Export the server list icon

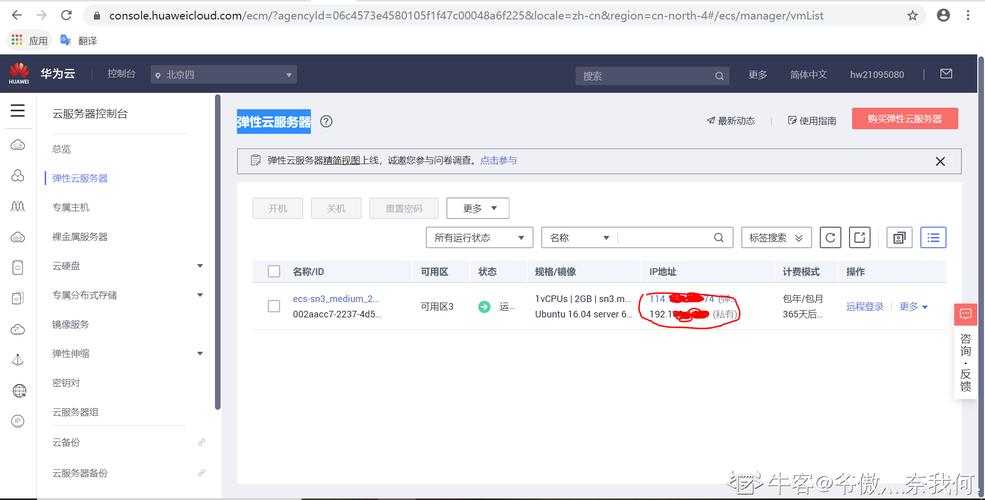pos(860,237)
